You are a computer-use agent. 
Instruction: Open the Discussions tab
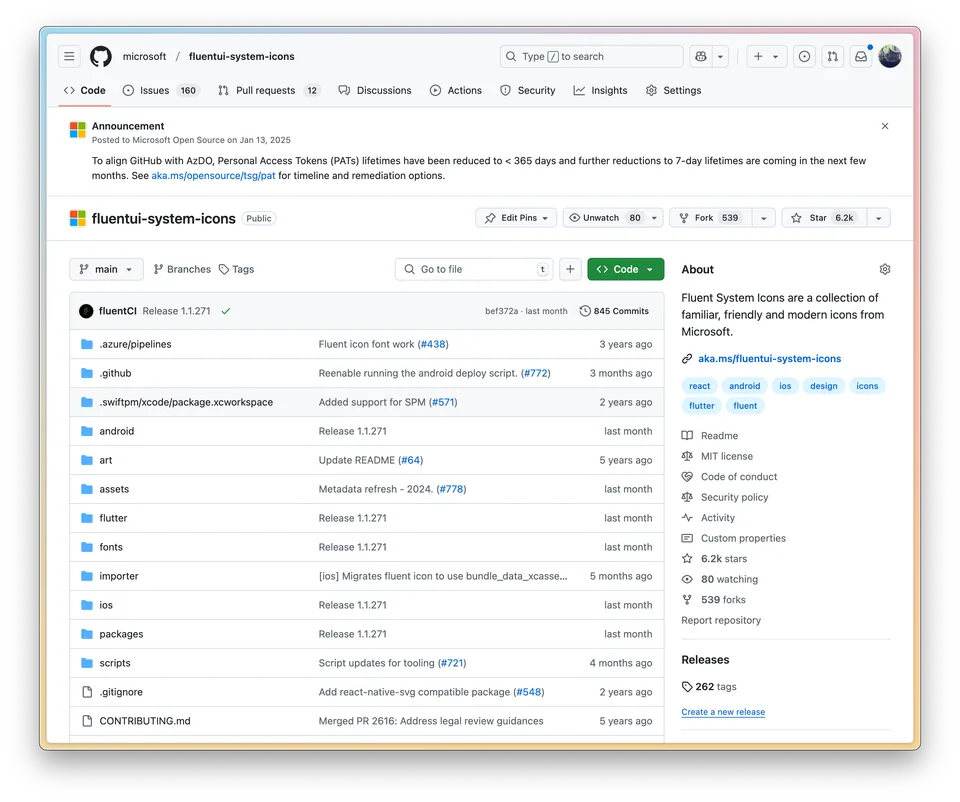pos(375,91)
